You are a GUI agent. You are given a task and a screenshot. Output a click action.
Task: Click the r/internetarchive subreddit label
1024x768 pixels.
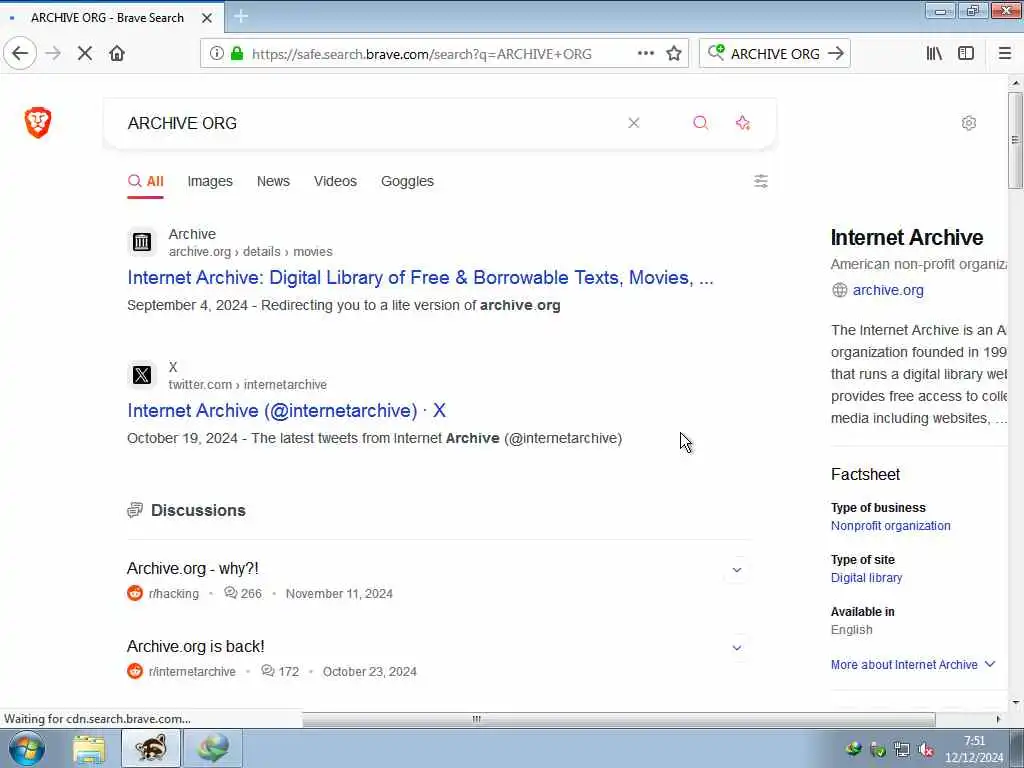191,671
